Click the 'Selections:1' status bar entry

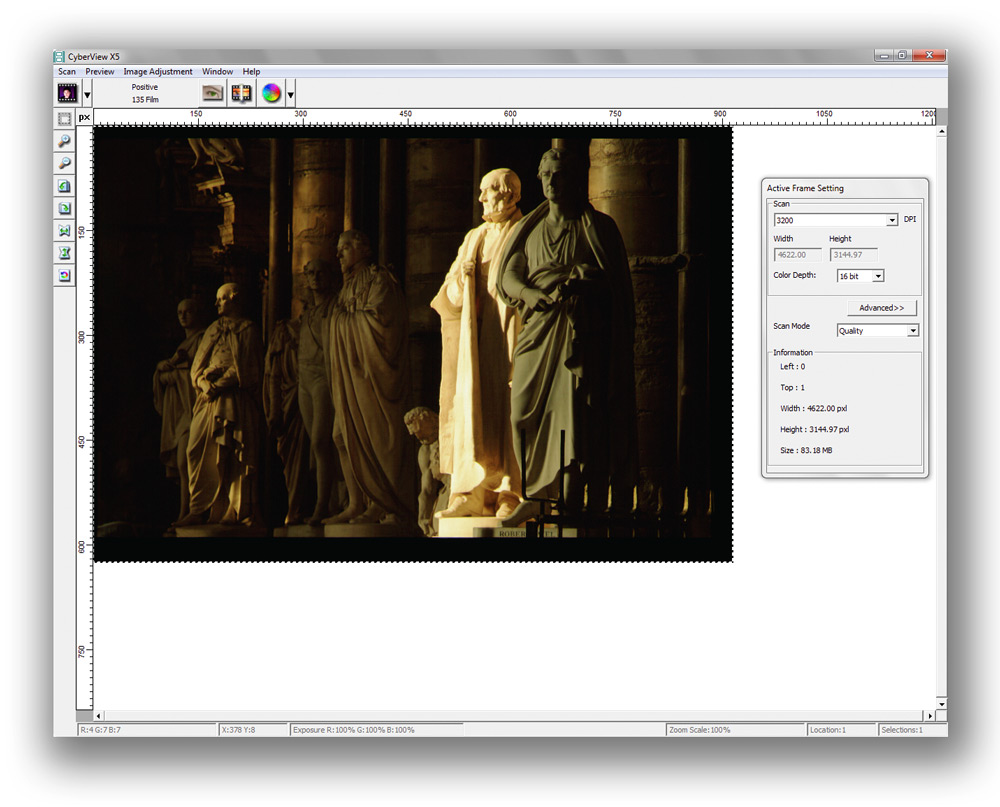click(x=902, y=730)
